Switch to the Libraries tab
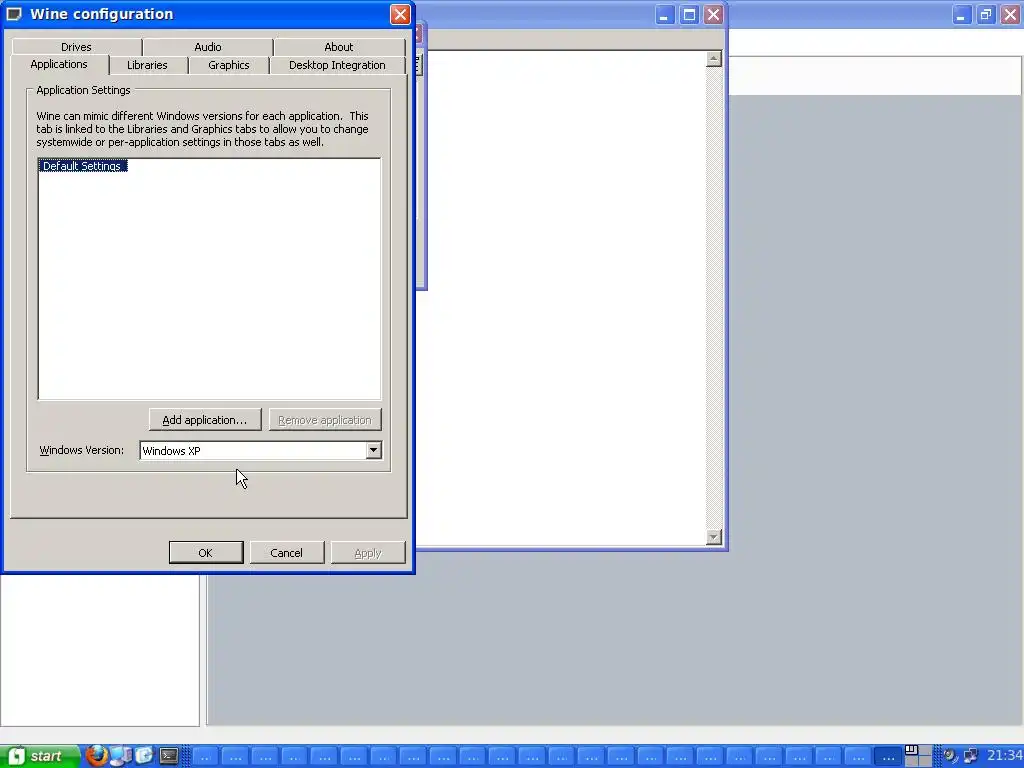The width and height of the screenshot is (1024, 768). coord(147,65)
